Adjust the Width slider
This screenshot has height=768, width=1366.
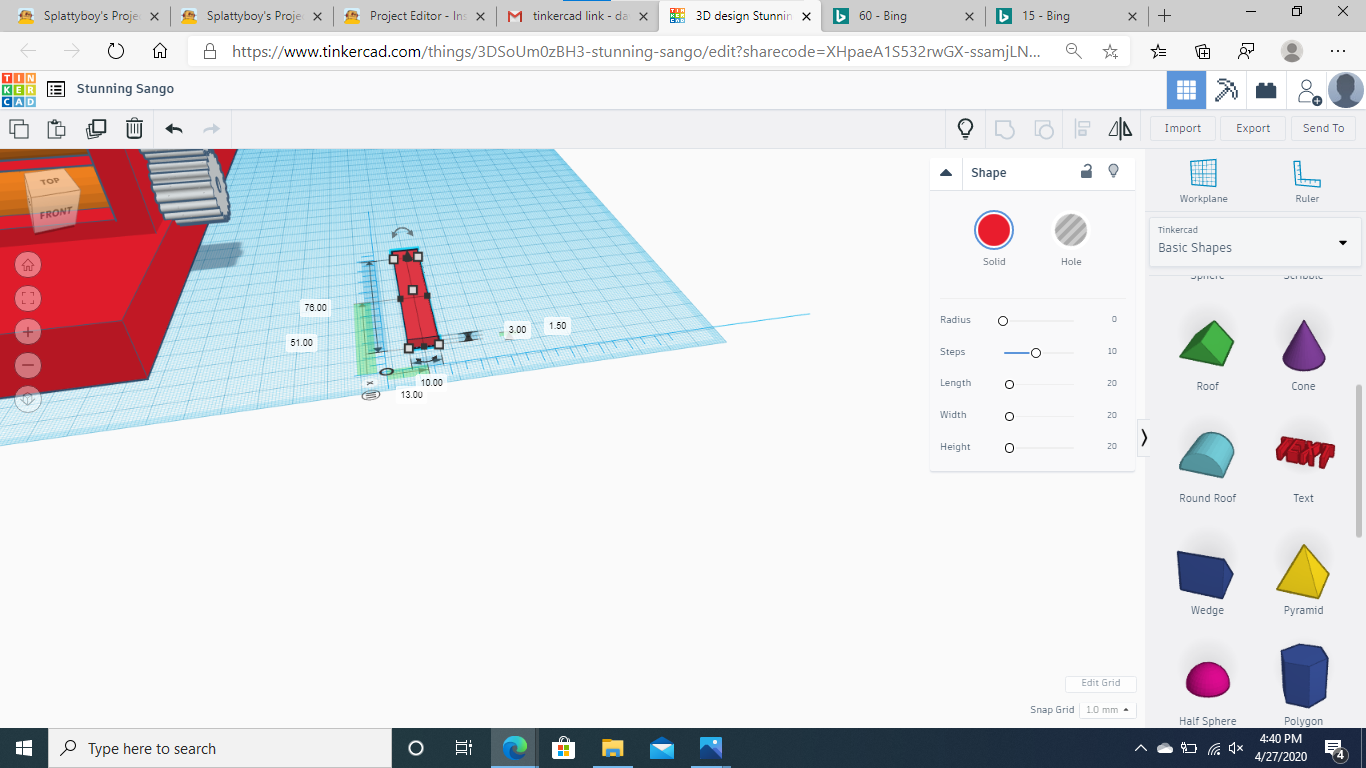1039,416
